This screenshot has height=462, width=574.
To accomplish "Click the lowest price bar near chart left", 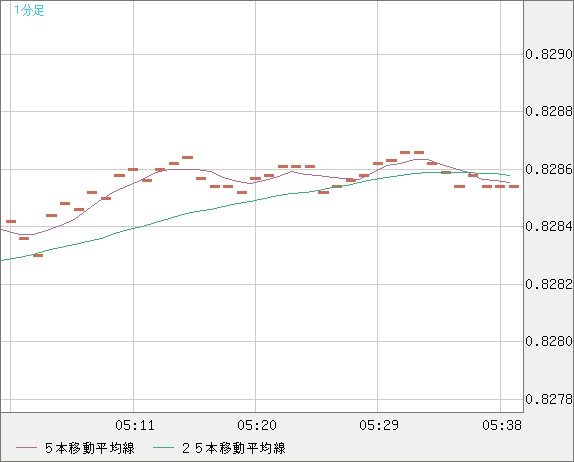I will coord(38,255).
